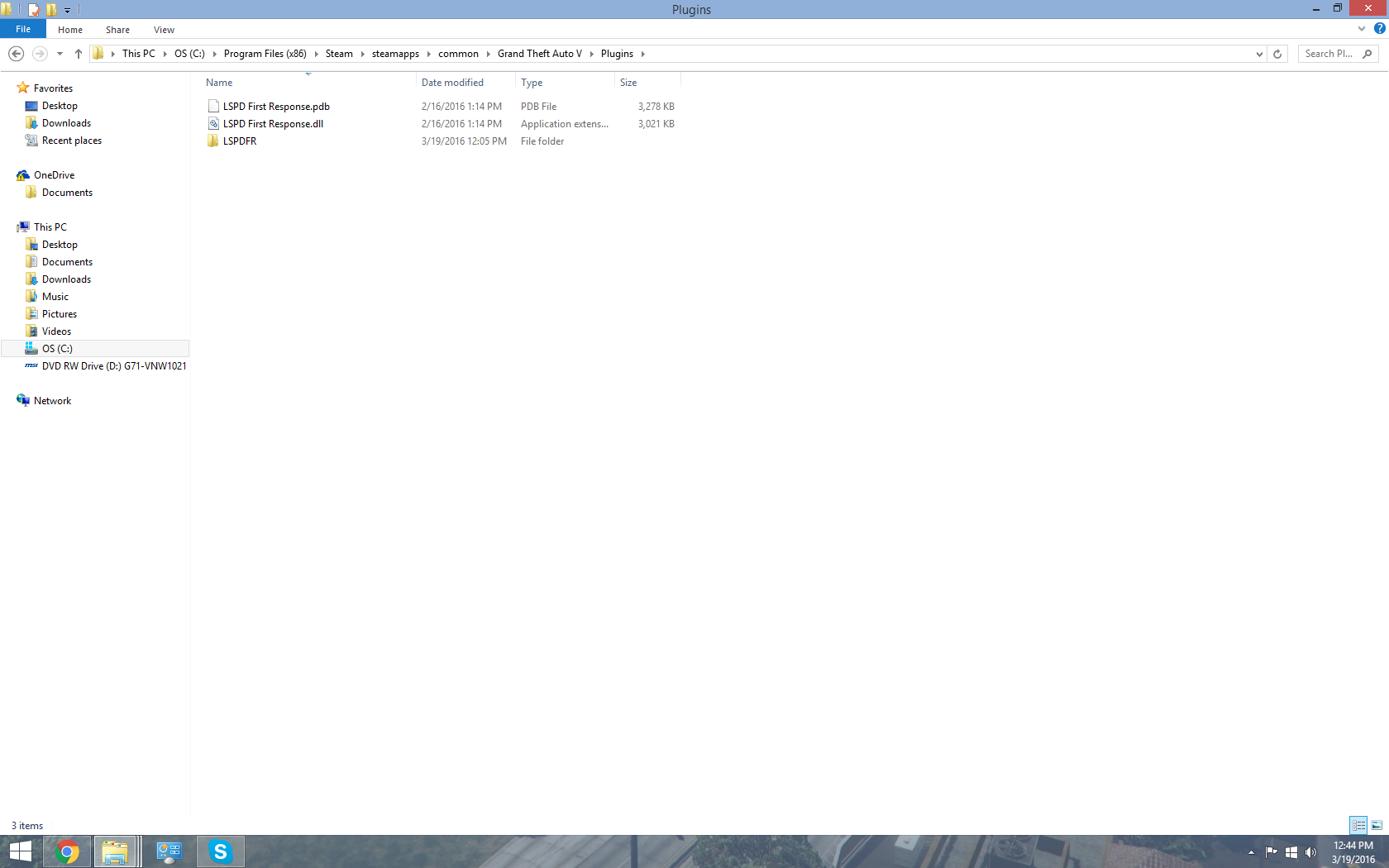Expand the chevron after Plugins breadcrumb
1389x868 pixels.
click(x=642, y=54)
